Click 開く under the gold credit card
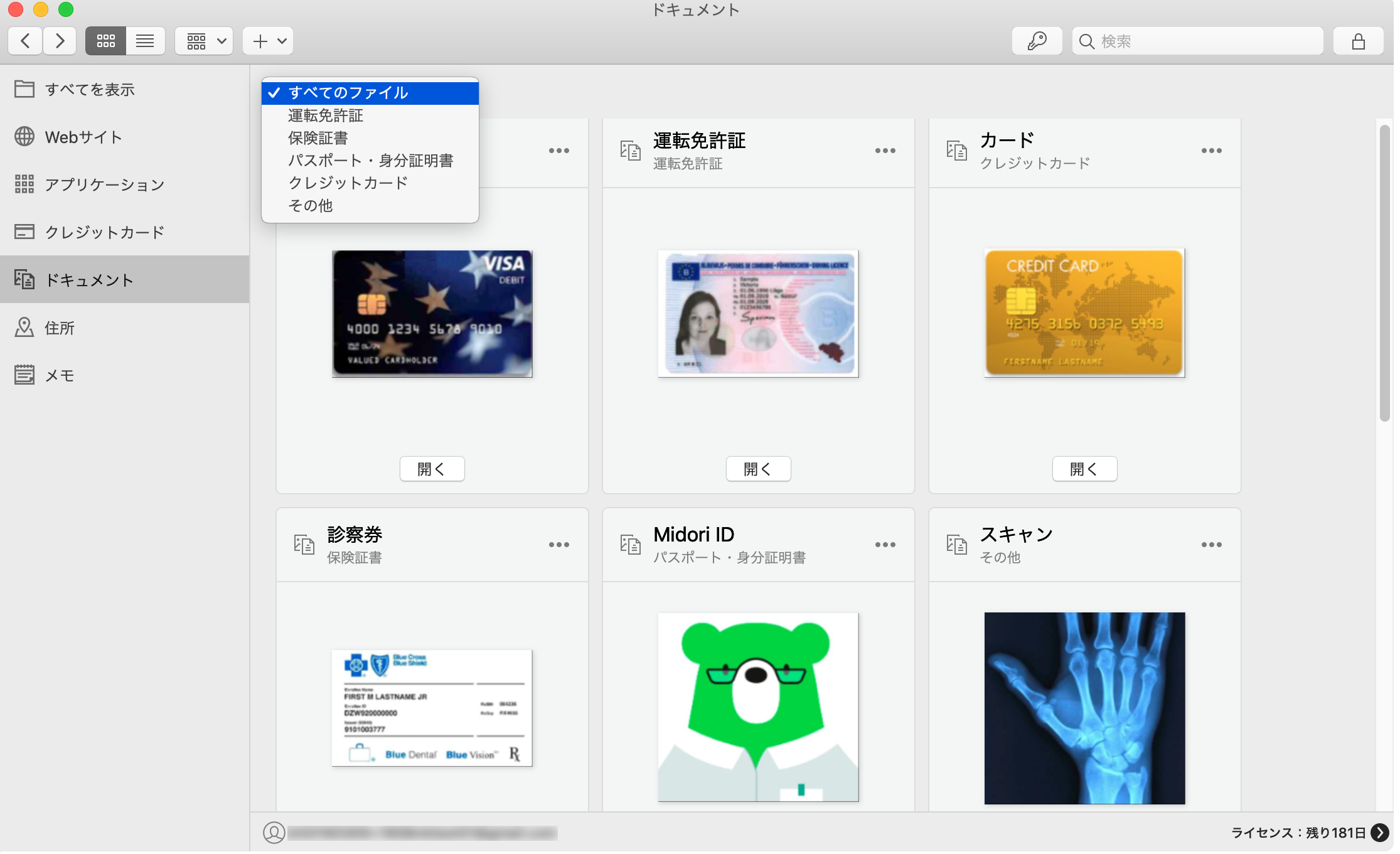 point(1084,469)
